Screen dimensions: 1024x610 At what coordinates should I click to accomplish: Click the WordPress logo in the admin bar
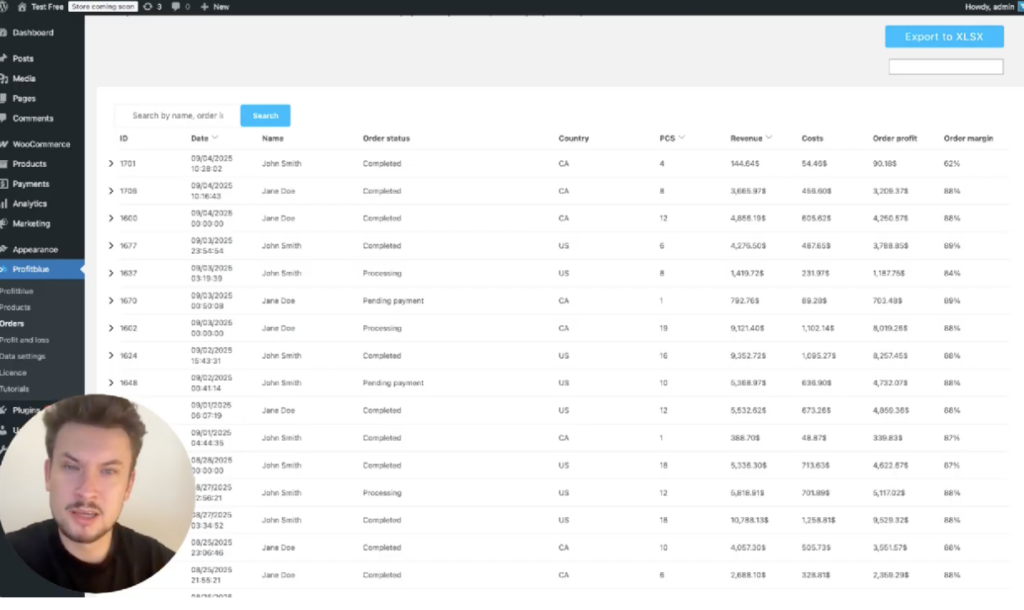tap(5, 6)
